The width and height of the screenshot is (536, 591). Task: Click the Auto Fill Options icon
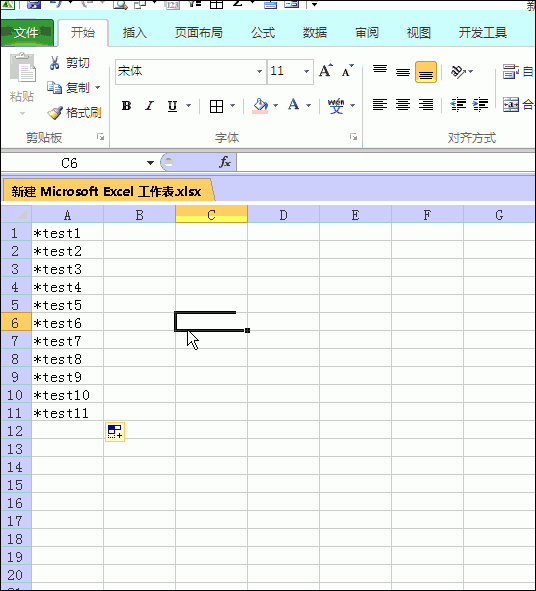(115, 432)
